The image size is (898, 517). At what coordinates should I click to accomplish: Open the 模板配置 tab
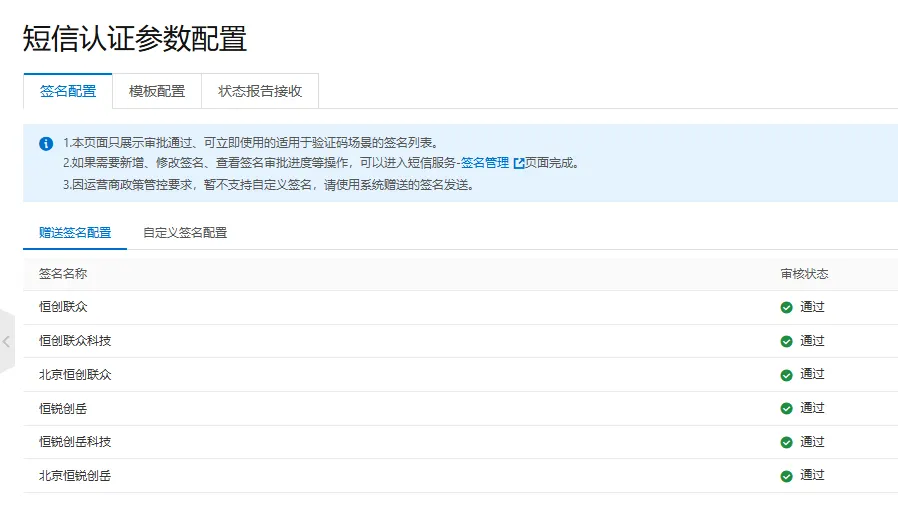click(157, 91)
